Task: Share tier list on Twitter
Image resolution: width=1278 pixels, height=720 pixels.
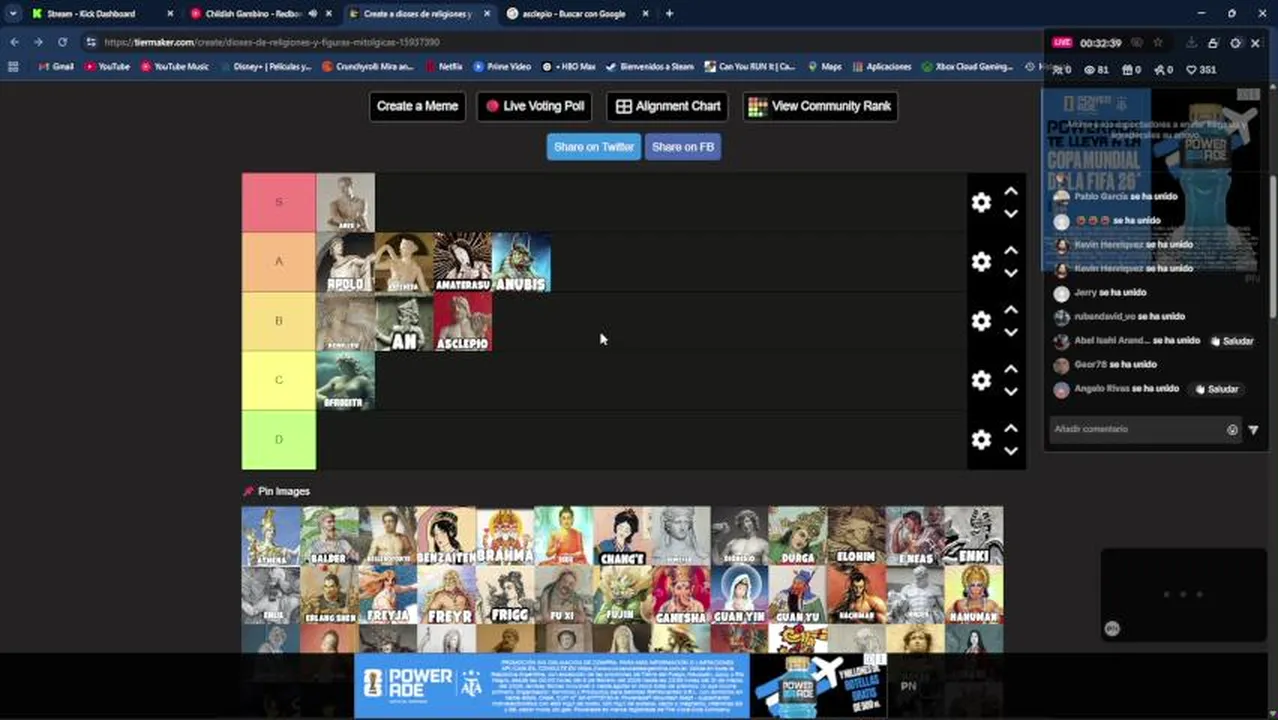Action: (594, 147)
